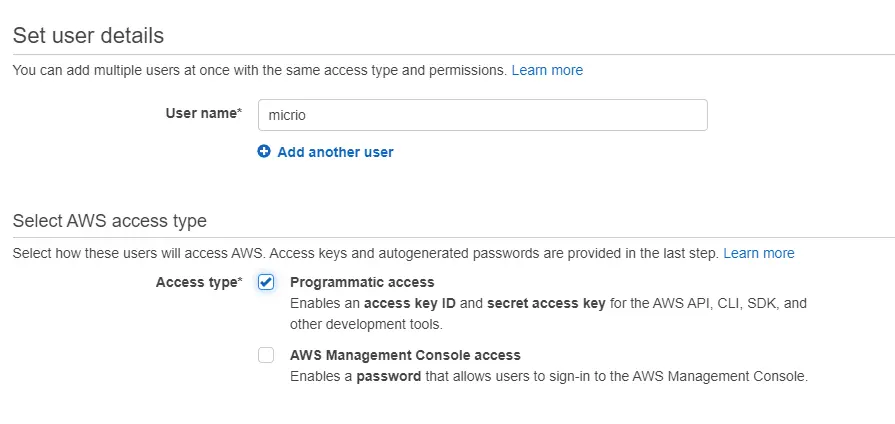Open Learn more link about adding multiple users
The image size is (895, 424).
[x=547, y=70]
